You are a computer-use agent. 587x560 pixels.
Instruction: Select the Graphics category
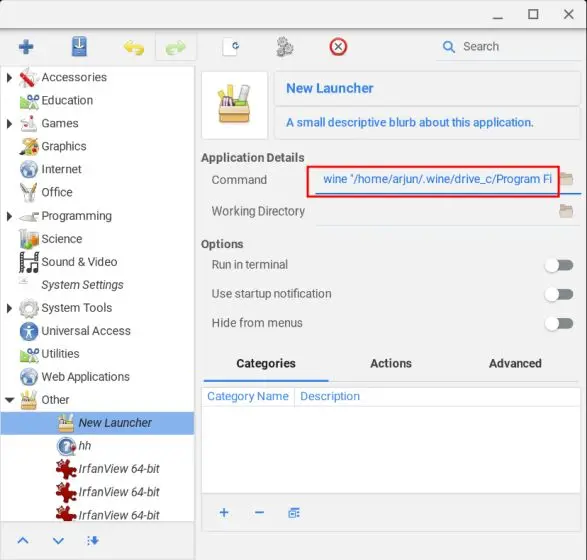click(x=64, y=146)
